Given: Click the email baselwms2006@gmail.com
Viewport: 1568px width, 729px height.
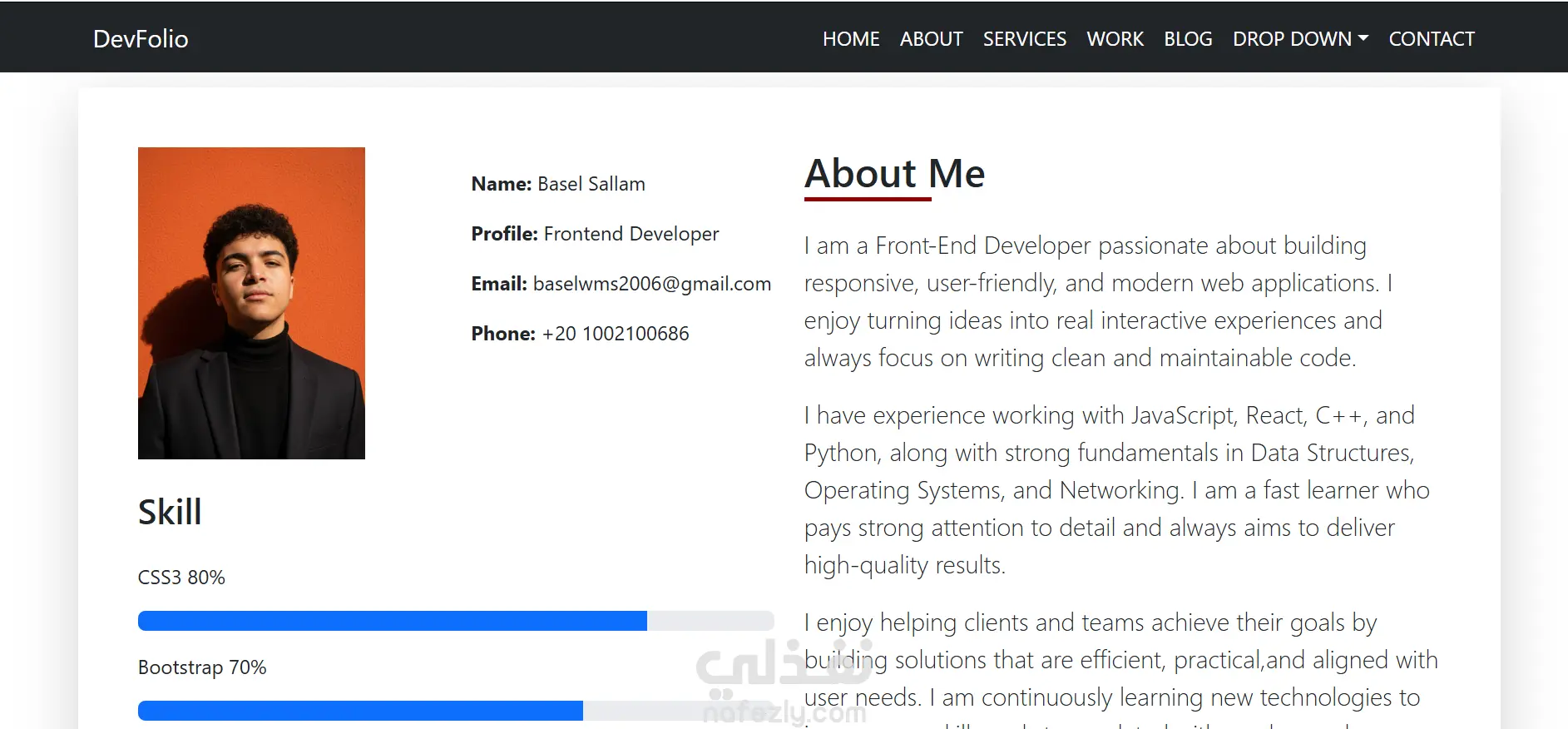Looking at the screenshot, I should [x=651, y=284].
